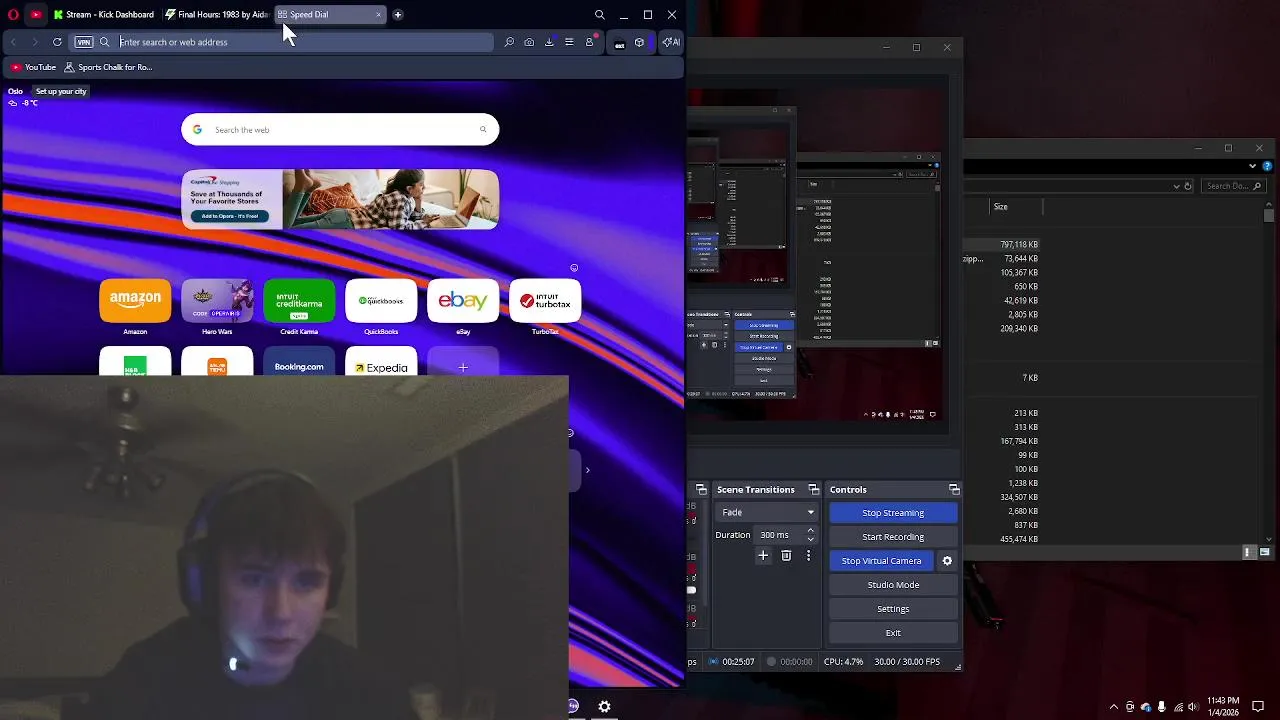
Task: Click Exit button in OBS Controls
Action: point(893,632)
